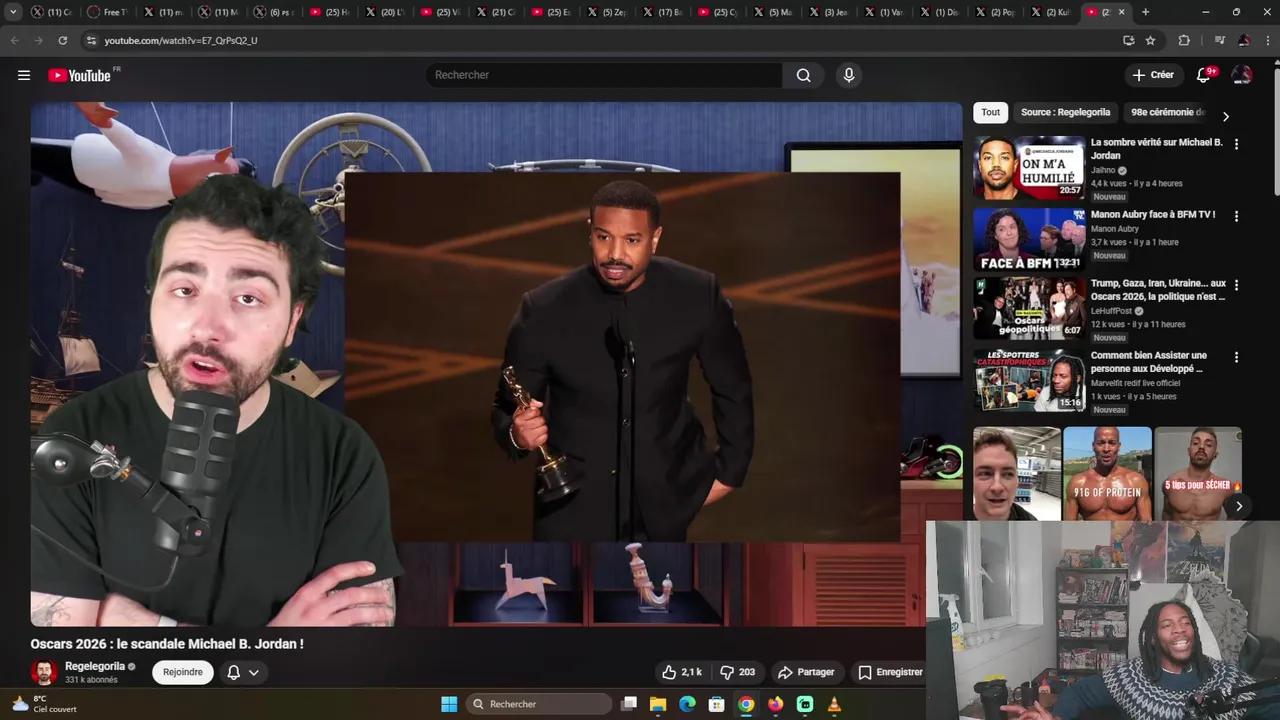Click the Partager button
Image resolution: width=1280 pixels, height=720 pixels.
point(806,672)
